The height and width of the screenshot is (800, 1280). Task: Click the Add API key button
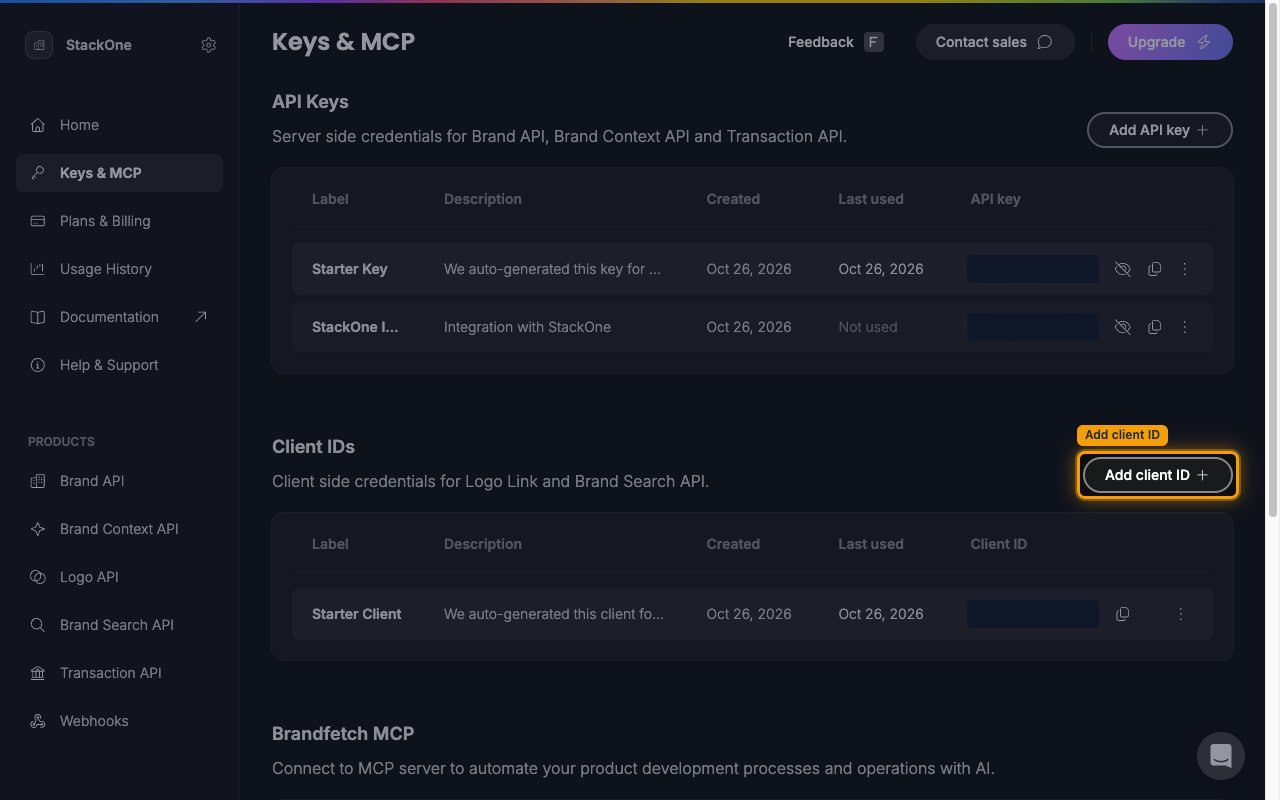click(x=1159, y=130)
